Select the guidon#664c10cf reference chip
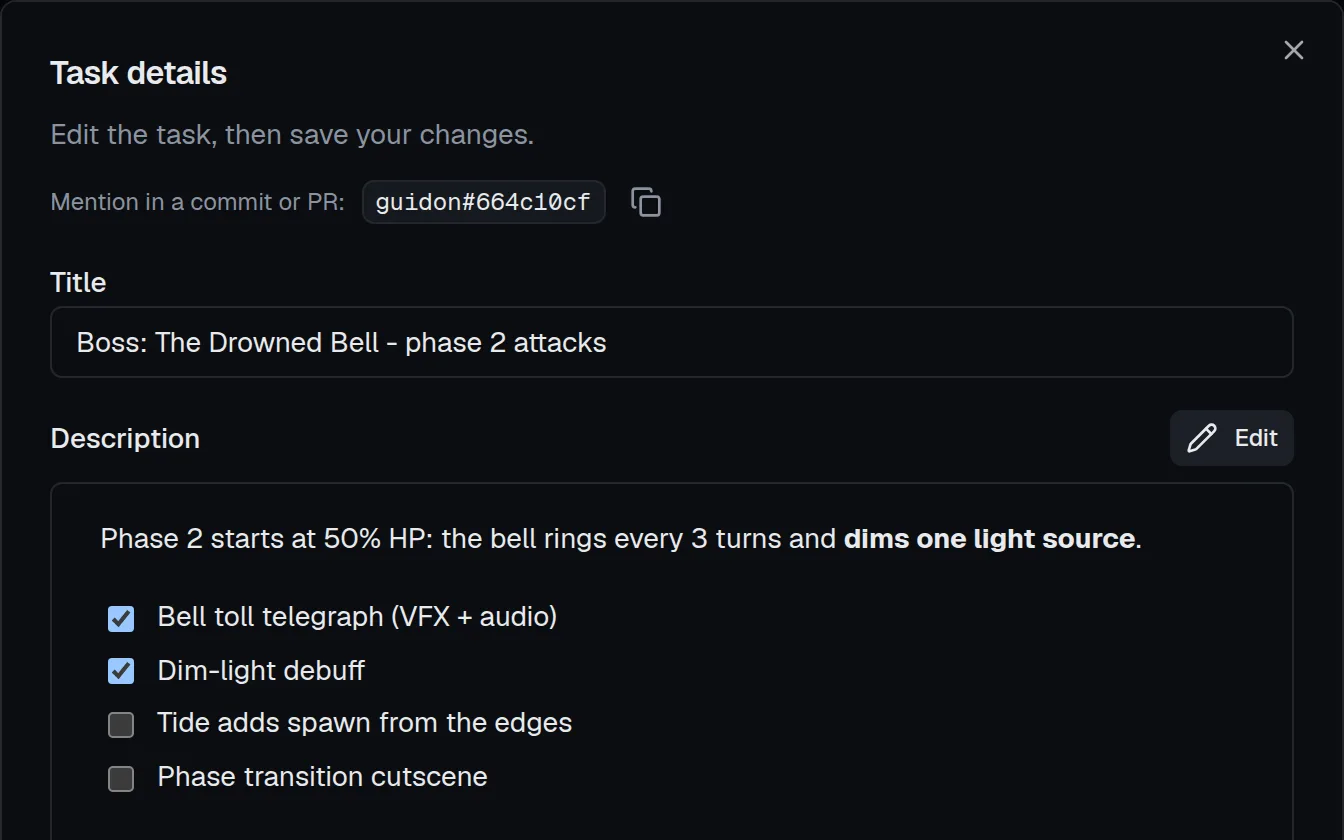 (483, 202)
